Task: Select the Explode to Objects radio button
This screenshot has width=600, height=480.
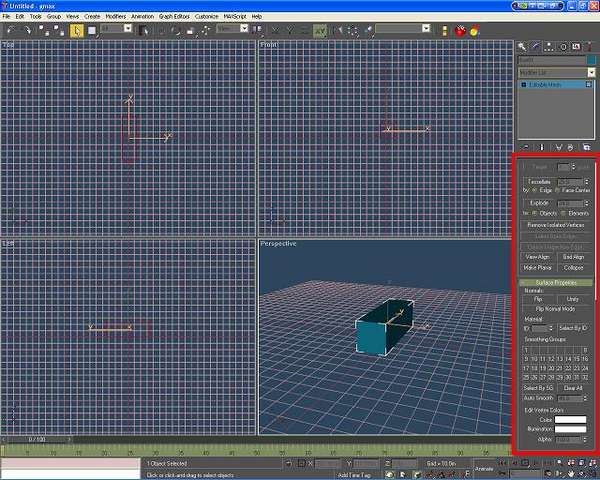Action: click(x=535, y=213)
